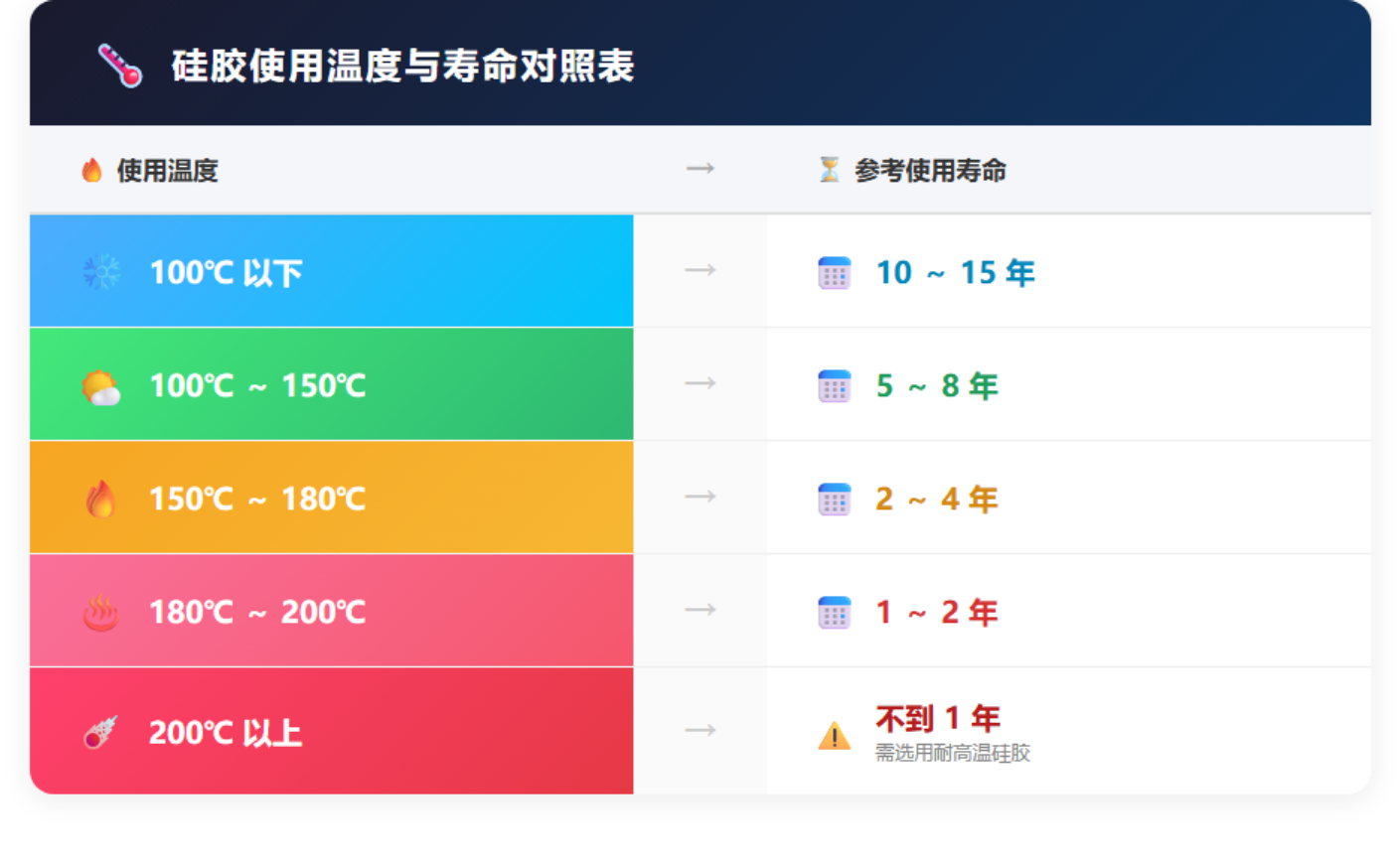
Task: Click the 使用温度 column header text
Action: coord(168,171)
